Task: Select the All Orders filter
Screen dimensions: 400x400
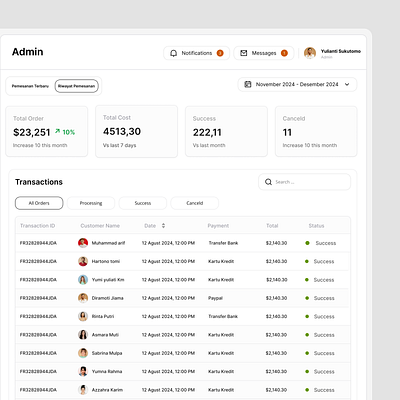Action: [x=39, y=203]
